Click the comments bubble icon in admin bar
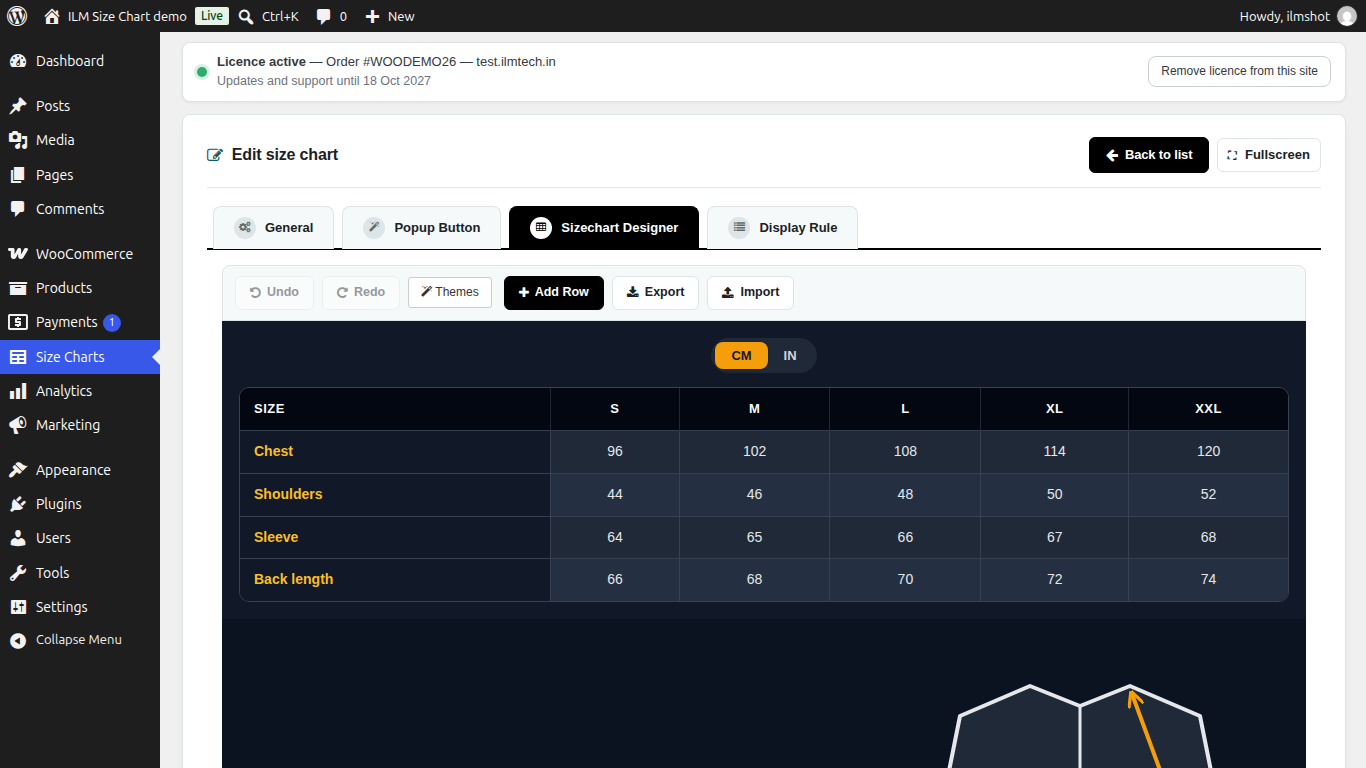Image resolution: width=1366 pixels, height=768 pixels. [323, 16]
